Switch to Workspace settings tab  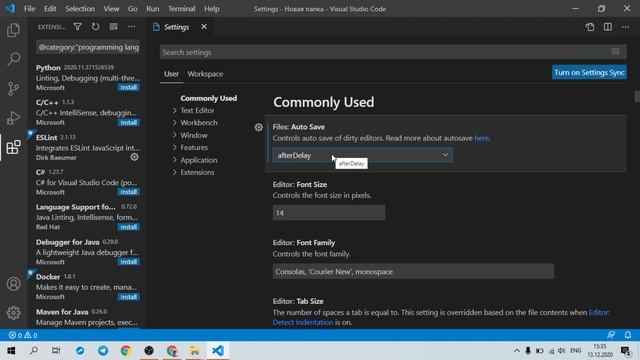click(205, 74)
